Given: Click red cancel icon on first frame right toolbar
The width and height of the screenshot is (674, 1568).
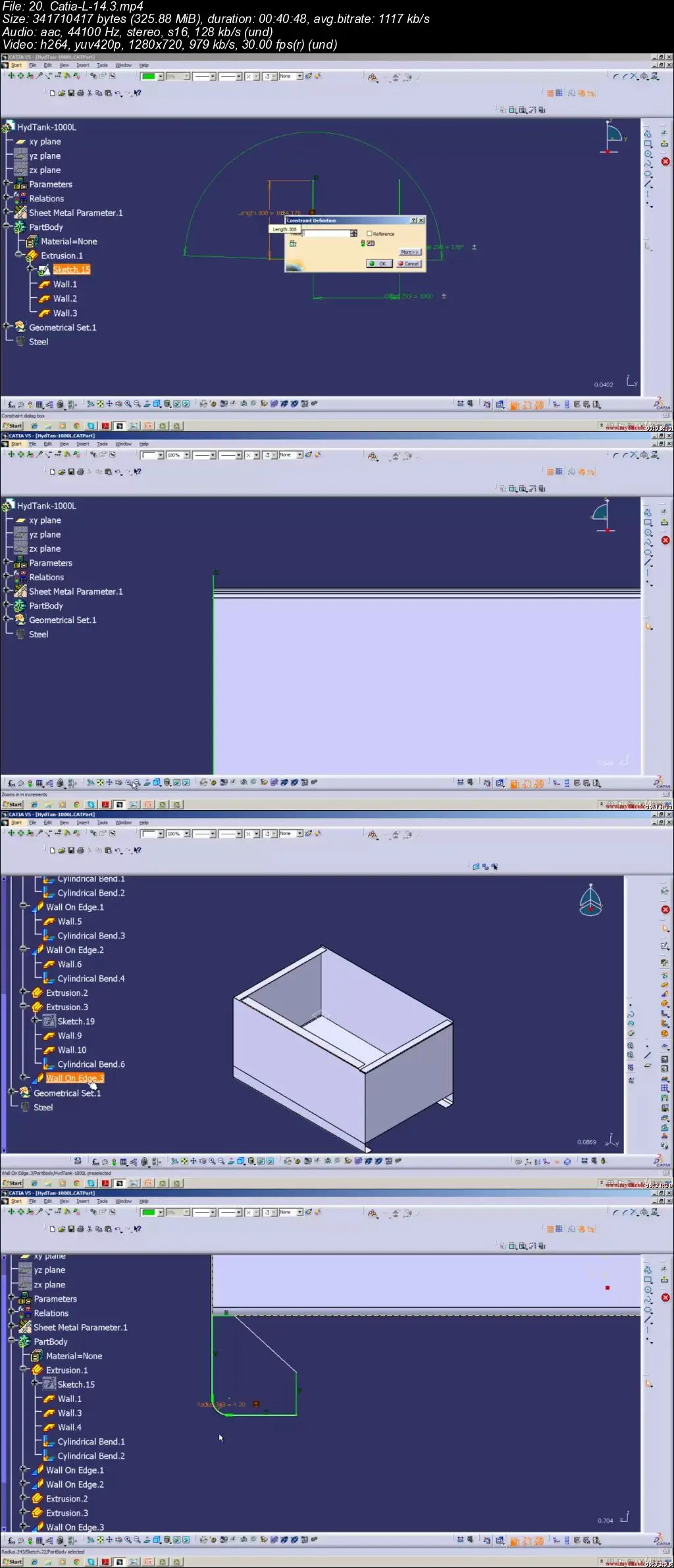Looking at the screenshot, I should pos(665,161).
